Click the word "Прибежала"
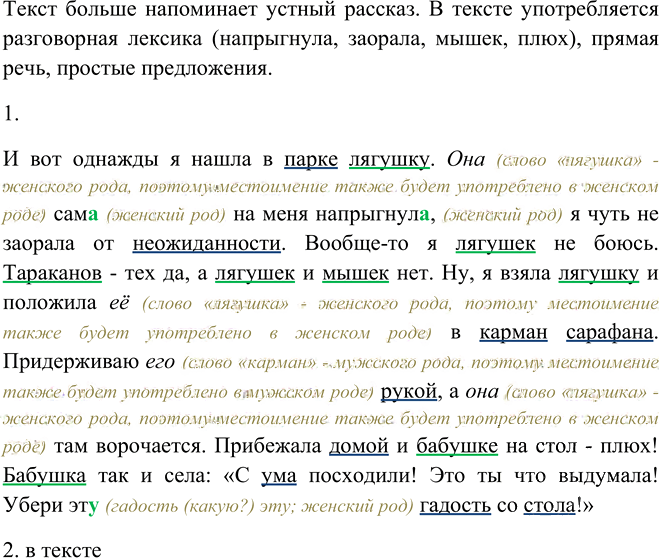This screenshot has height=558, width=659. click(x=268, y=446)
